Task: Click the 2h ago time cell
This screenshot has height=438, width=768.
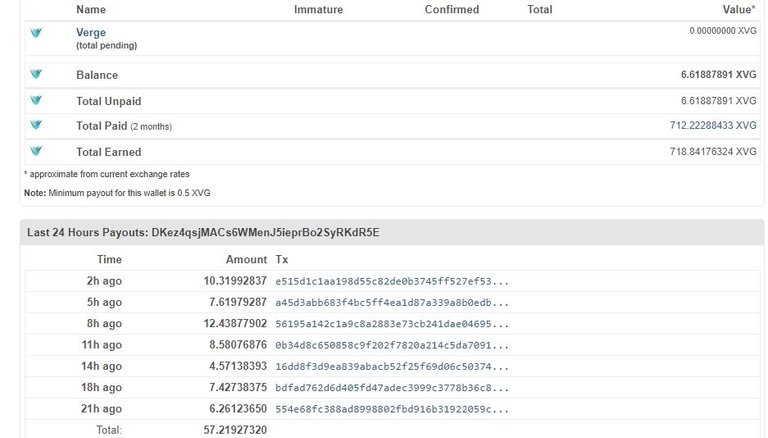Action: [x=104, y=281]
